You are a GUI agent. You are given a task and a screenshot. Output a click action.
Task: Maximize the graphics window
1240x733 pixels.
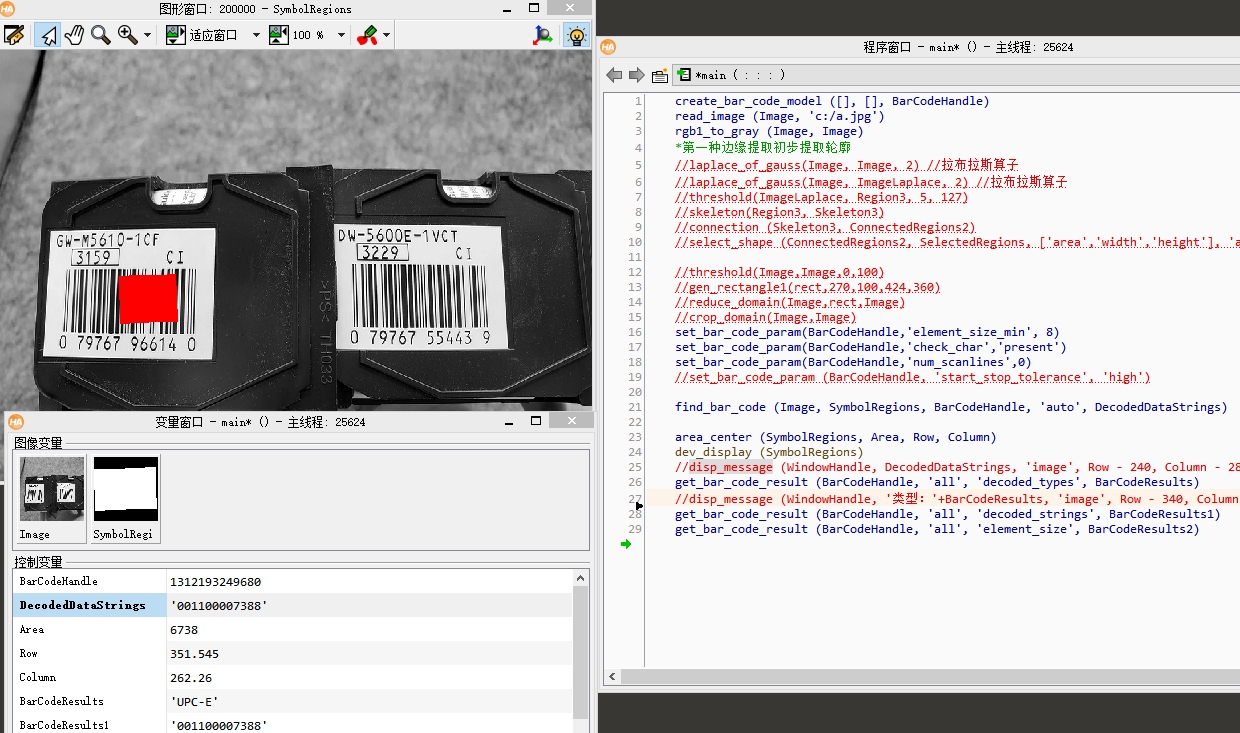tap(534, 8)
